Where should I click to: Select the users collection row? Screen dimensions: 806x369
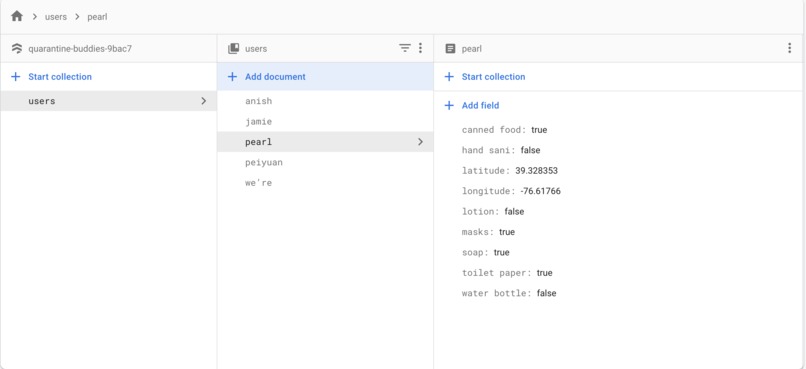[108, 101]
